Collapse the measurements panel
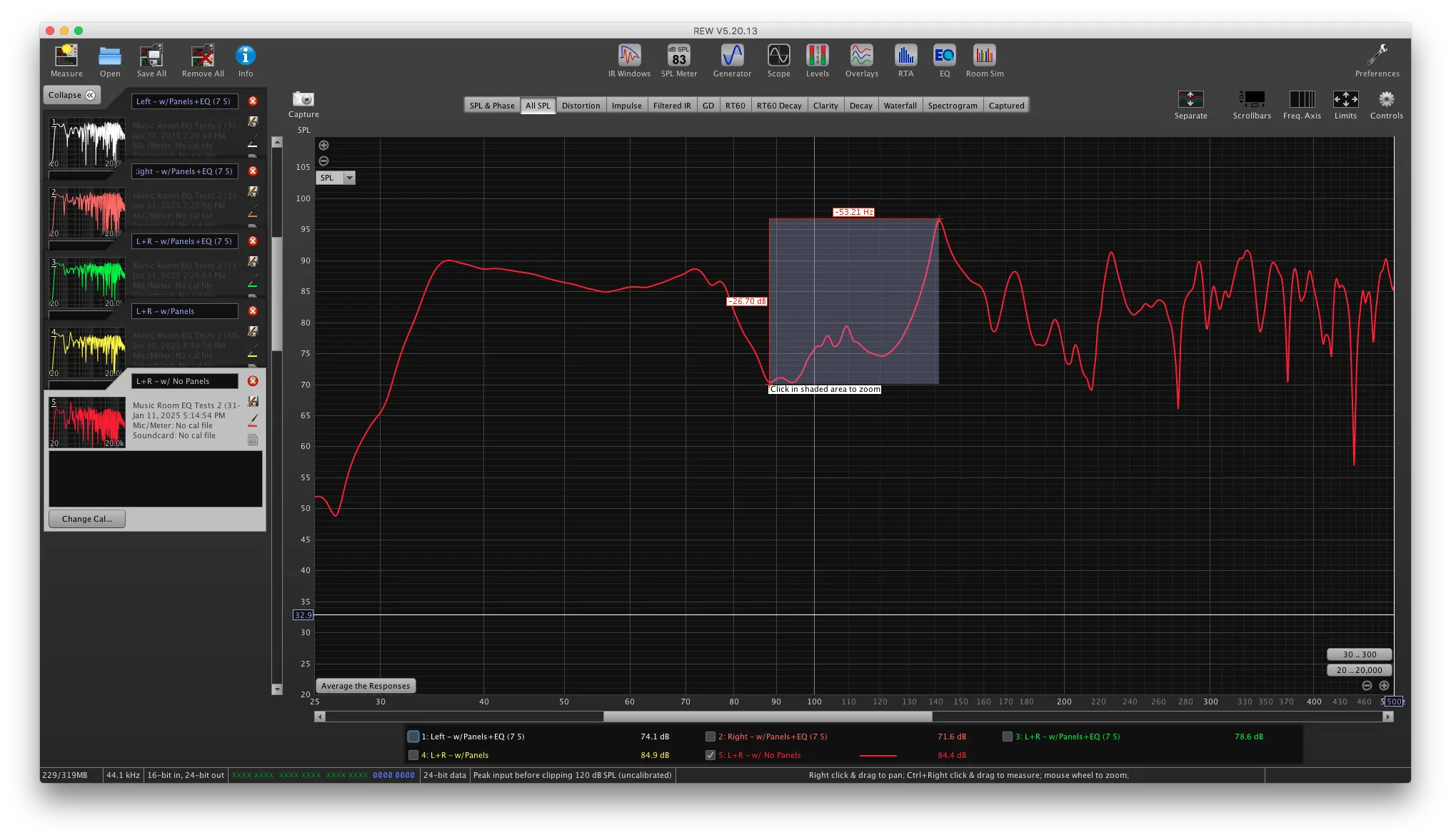The image size is (1451, 840). [72, 95]
